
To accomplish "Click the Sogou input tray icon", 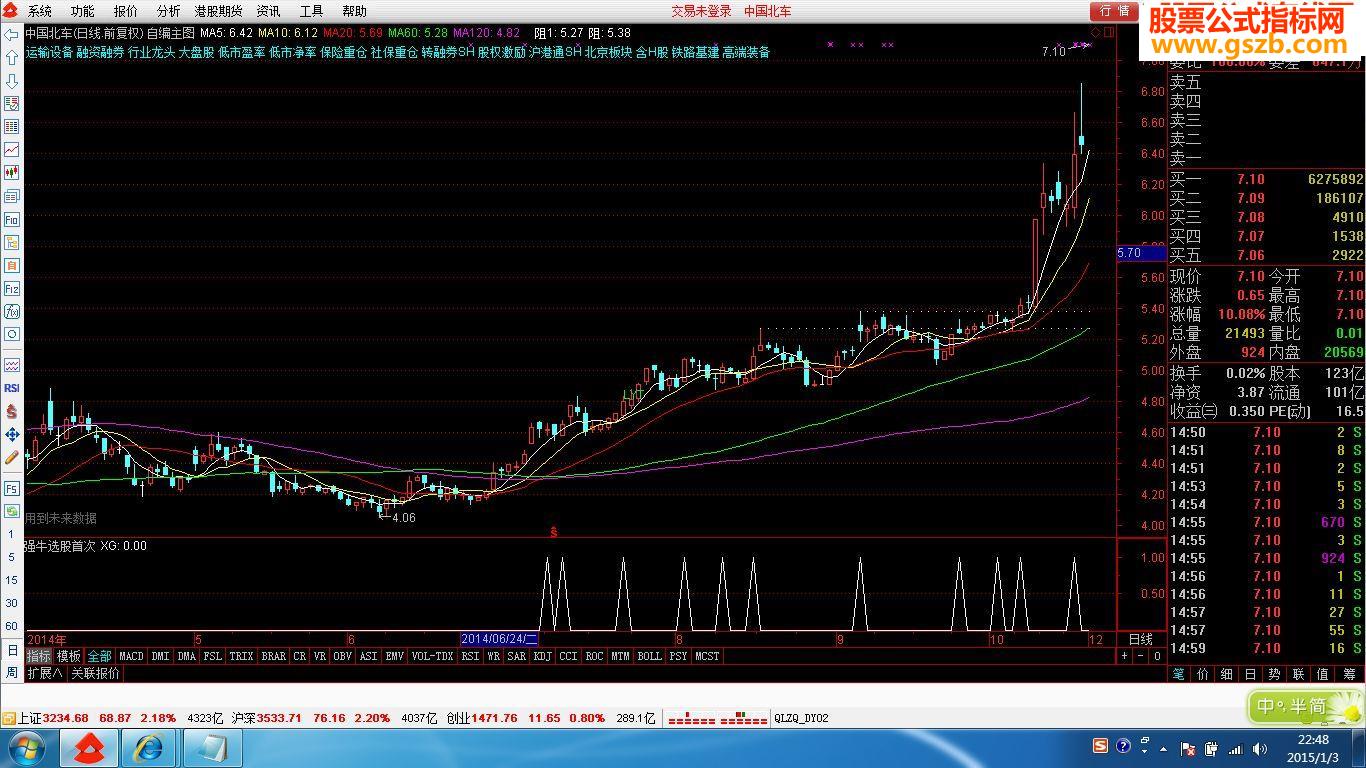I will (x=1100, y=747).
